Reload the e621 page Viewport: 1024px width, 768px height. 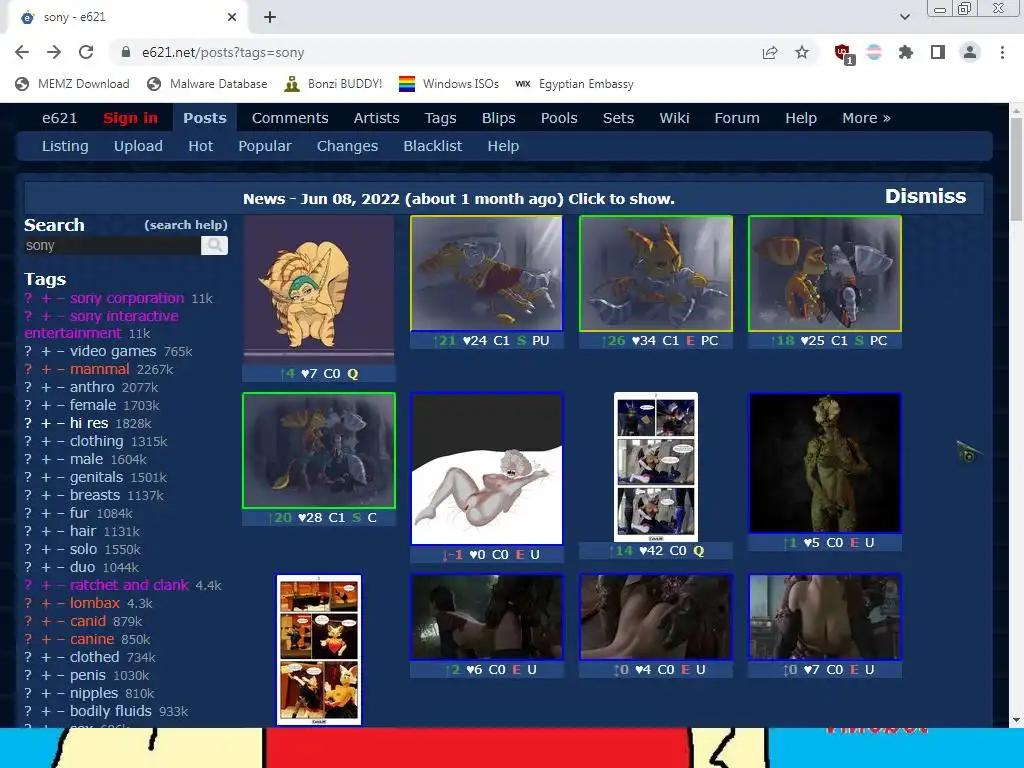[x=86, y=52]
